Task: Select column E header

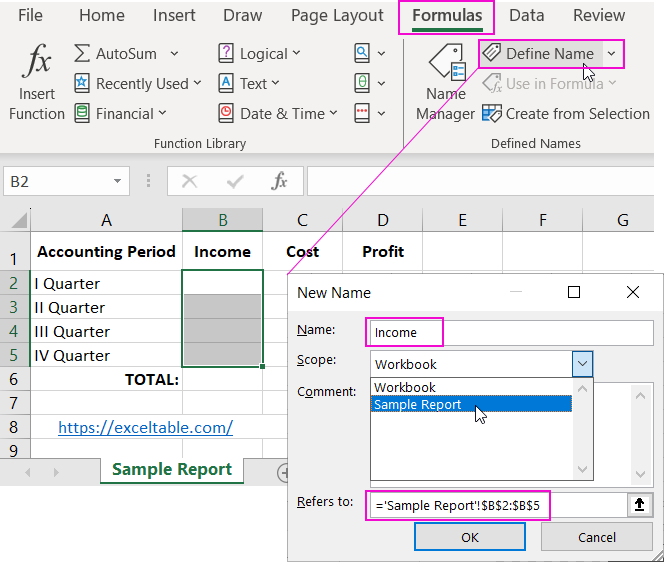Action: pos(462,220)
